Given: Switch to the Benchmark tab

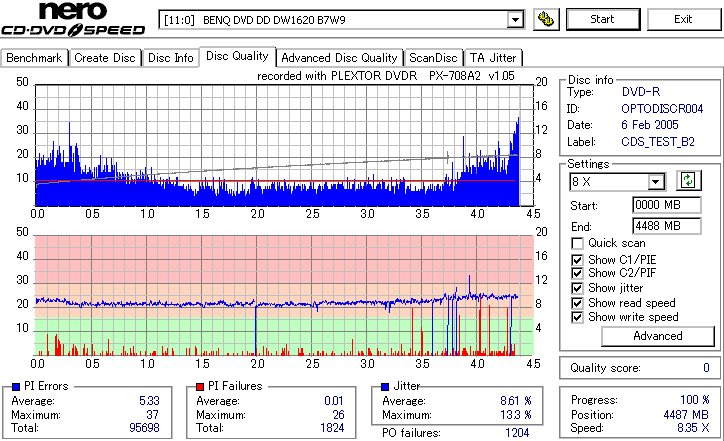Looking at the screenshot, I should click(34, 58).
